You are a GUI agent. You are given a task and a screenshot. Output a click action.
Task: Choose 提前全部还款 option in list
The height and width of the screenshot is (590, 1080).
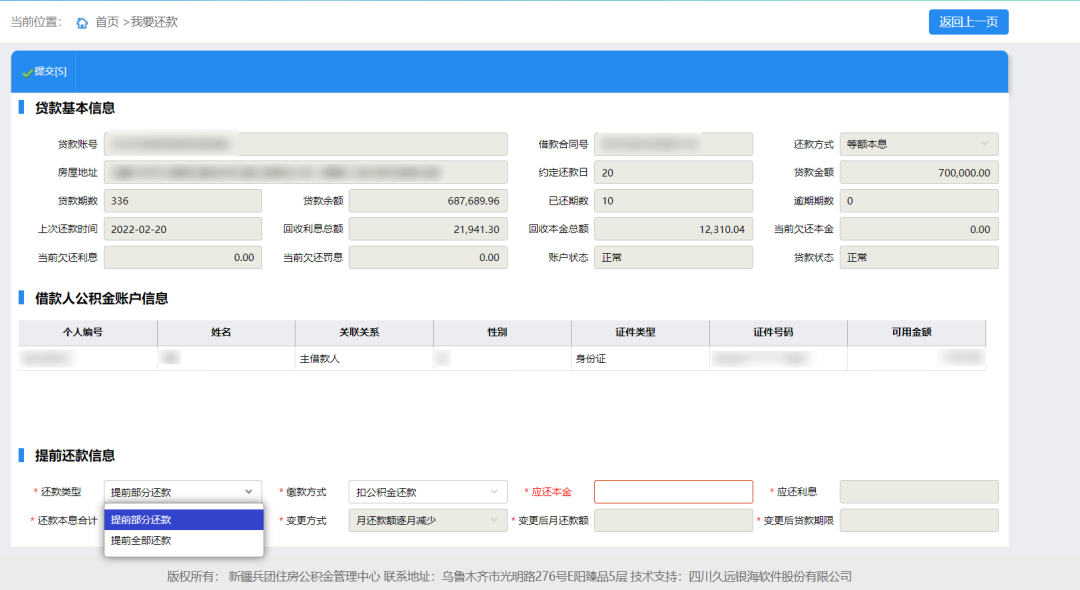(x=183, y=541)
